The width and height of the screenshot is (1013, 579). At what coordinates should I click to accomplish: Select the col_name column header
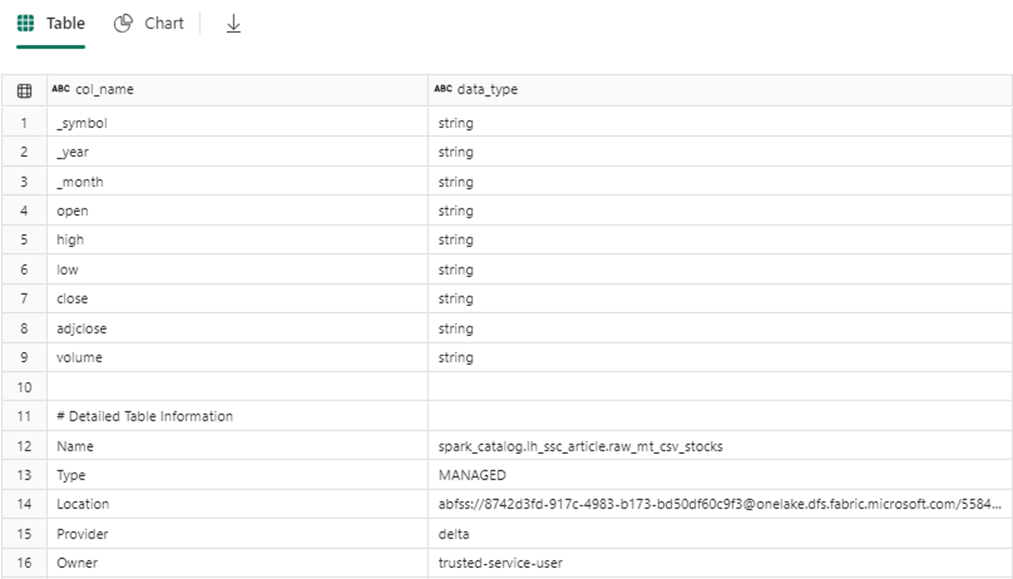click(104, 90)
